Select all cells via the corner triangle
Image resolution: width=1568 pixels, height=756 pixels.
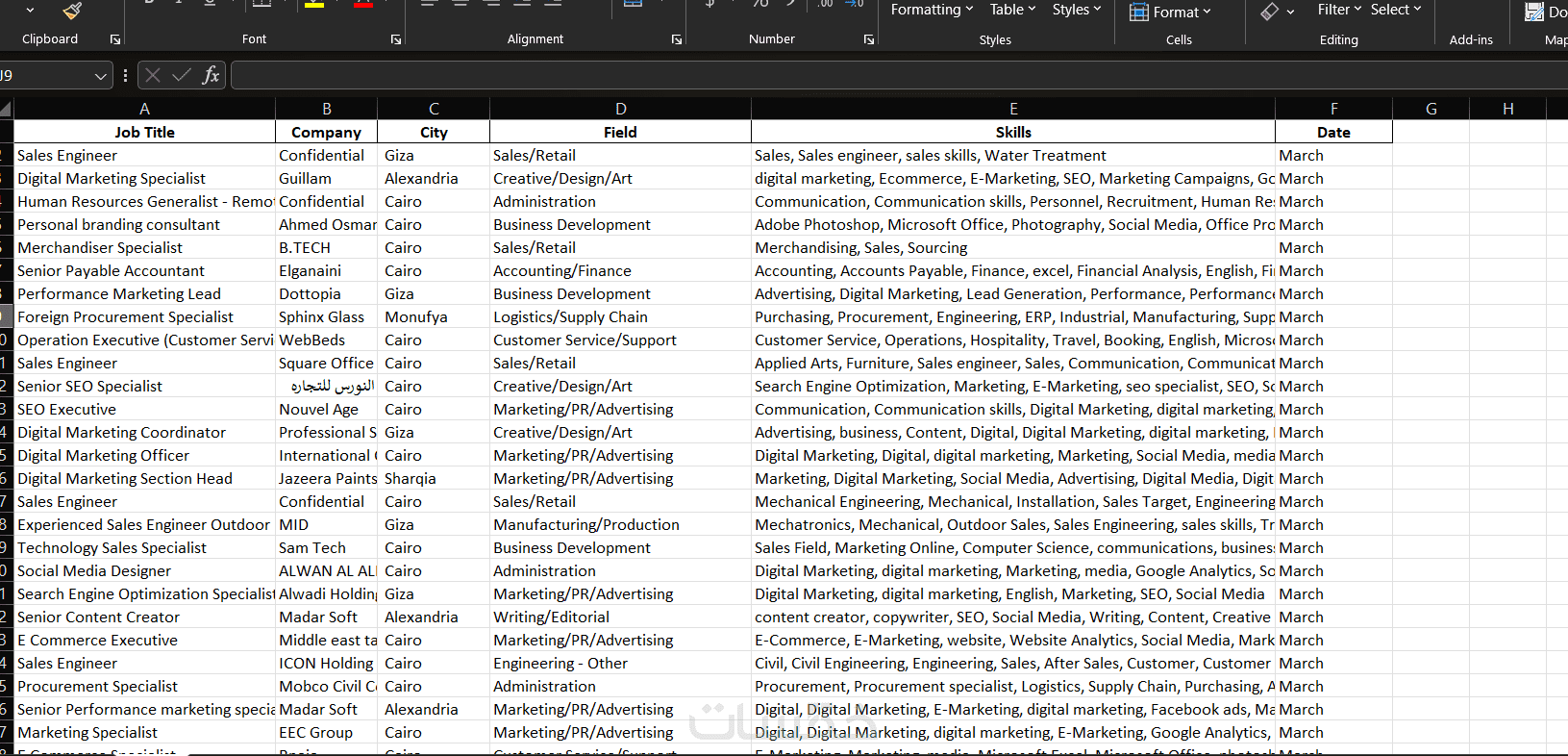pos(6,109)
